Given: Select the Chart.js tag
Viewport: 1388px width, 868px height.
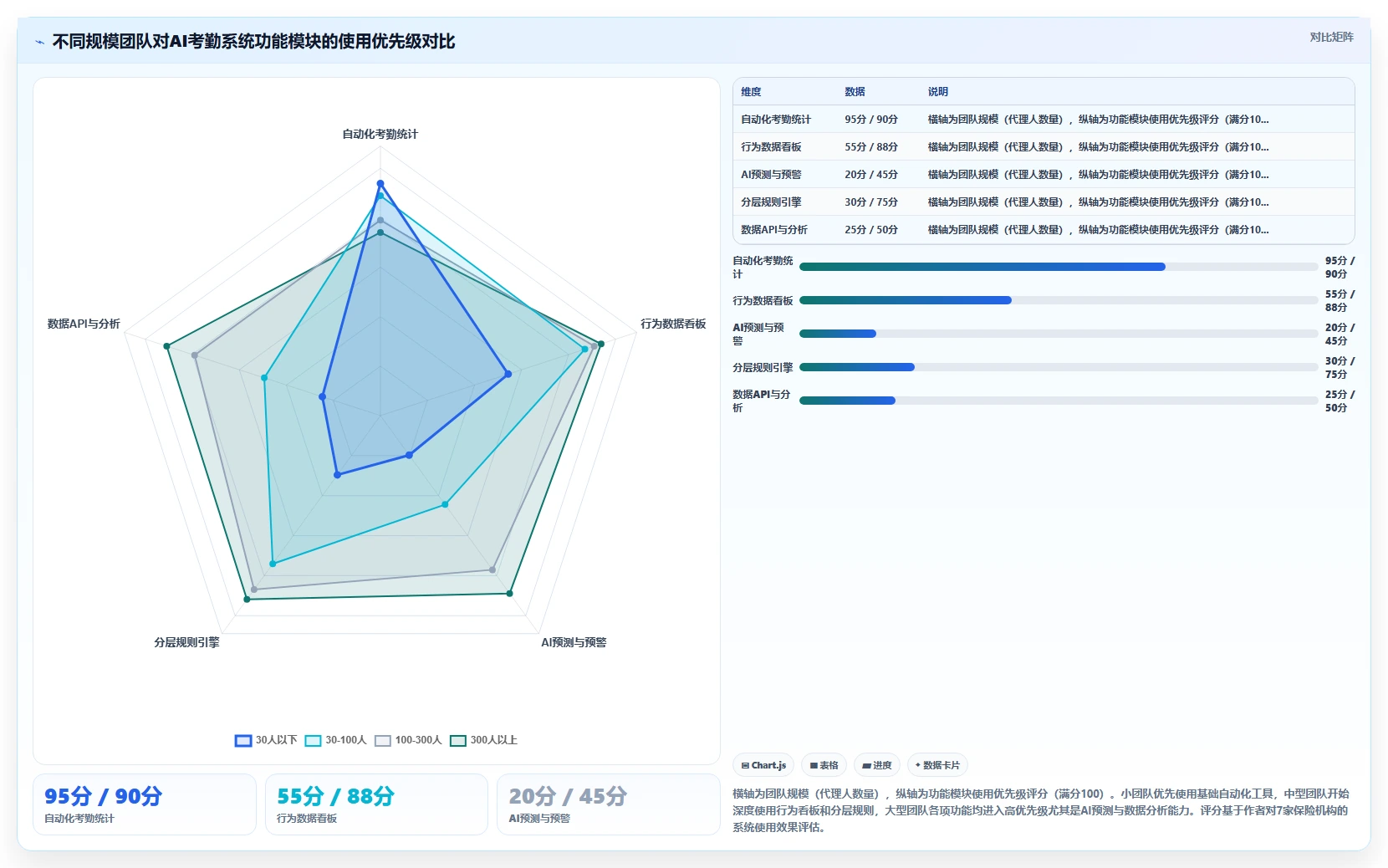Looking at the screenshot, I should tap(763, 765).
